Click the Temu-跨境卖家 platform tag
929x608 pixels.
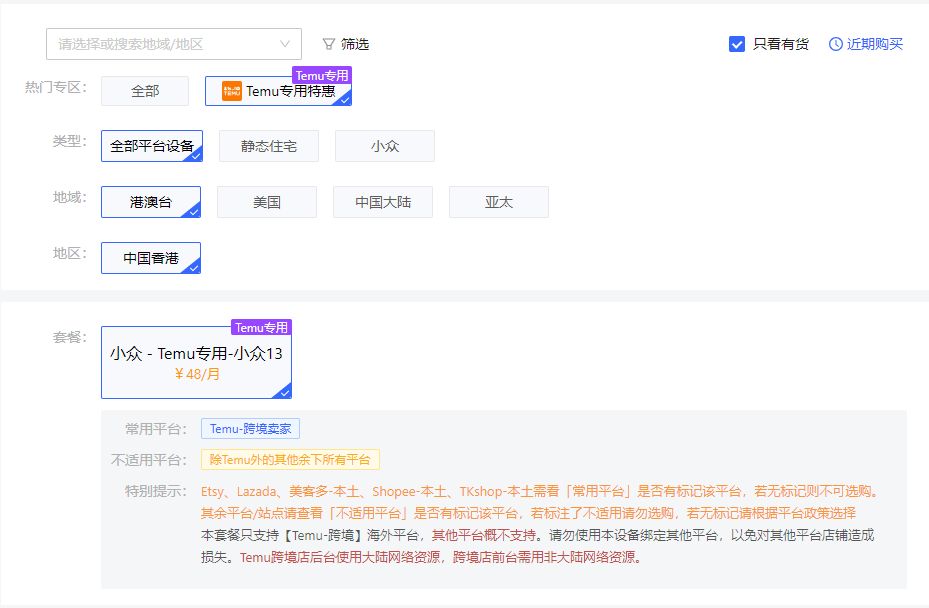tap(251, 428)
